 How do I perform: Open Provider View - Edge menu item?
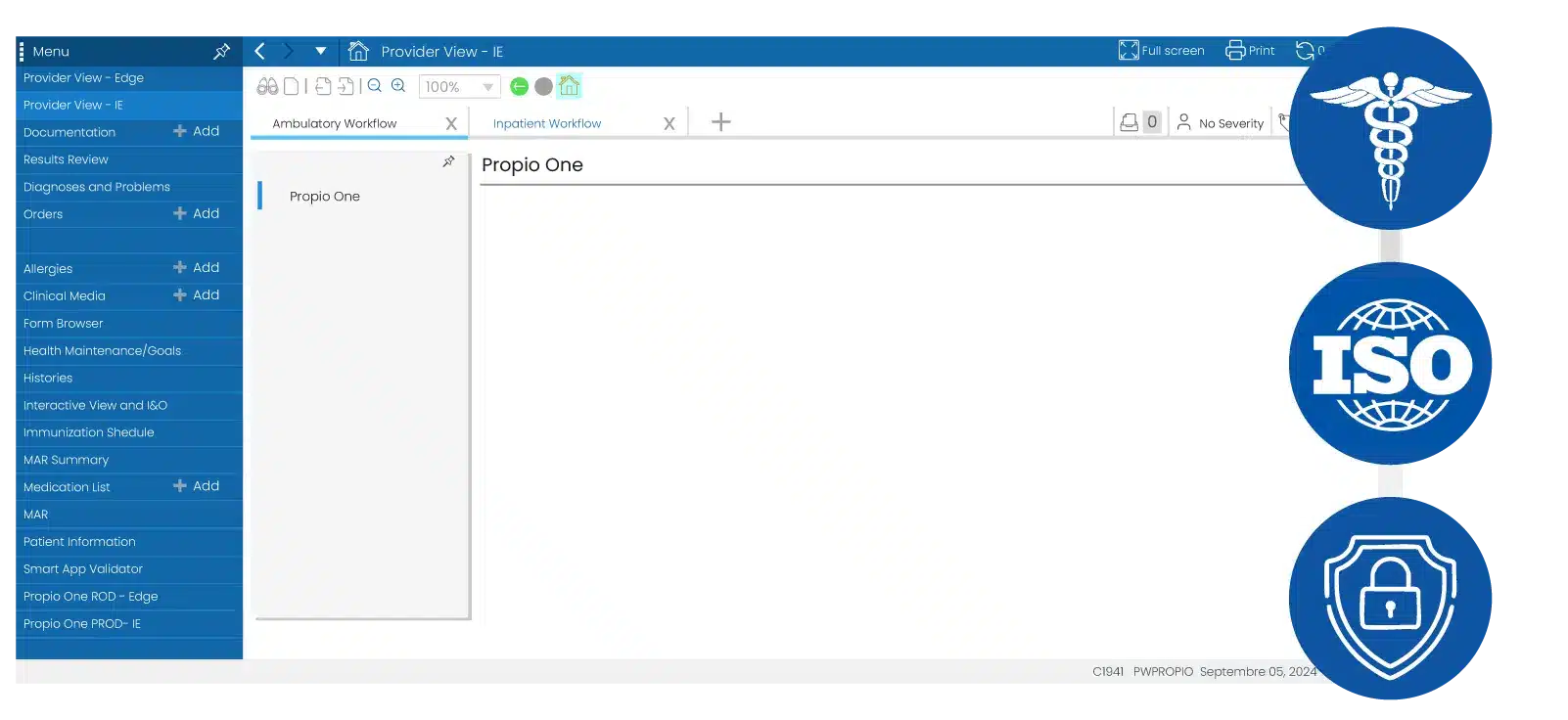pos(129,78)
